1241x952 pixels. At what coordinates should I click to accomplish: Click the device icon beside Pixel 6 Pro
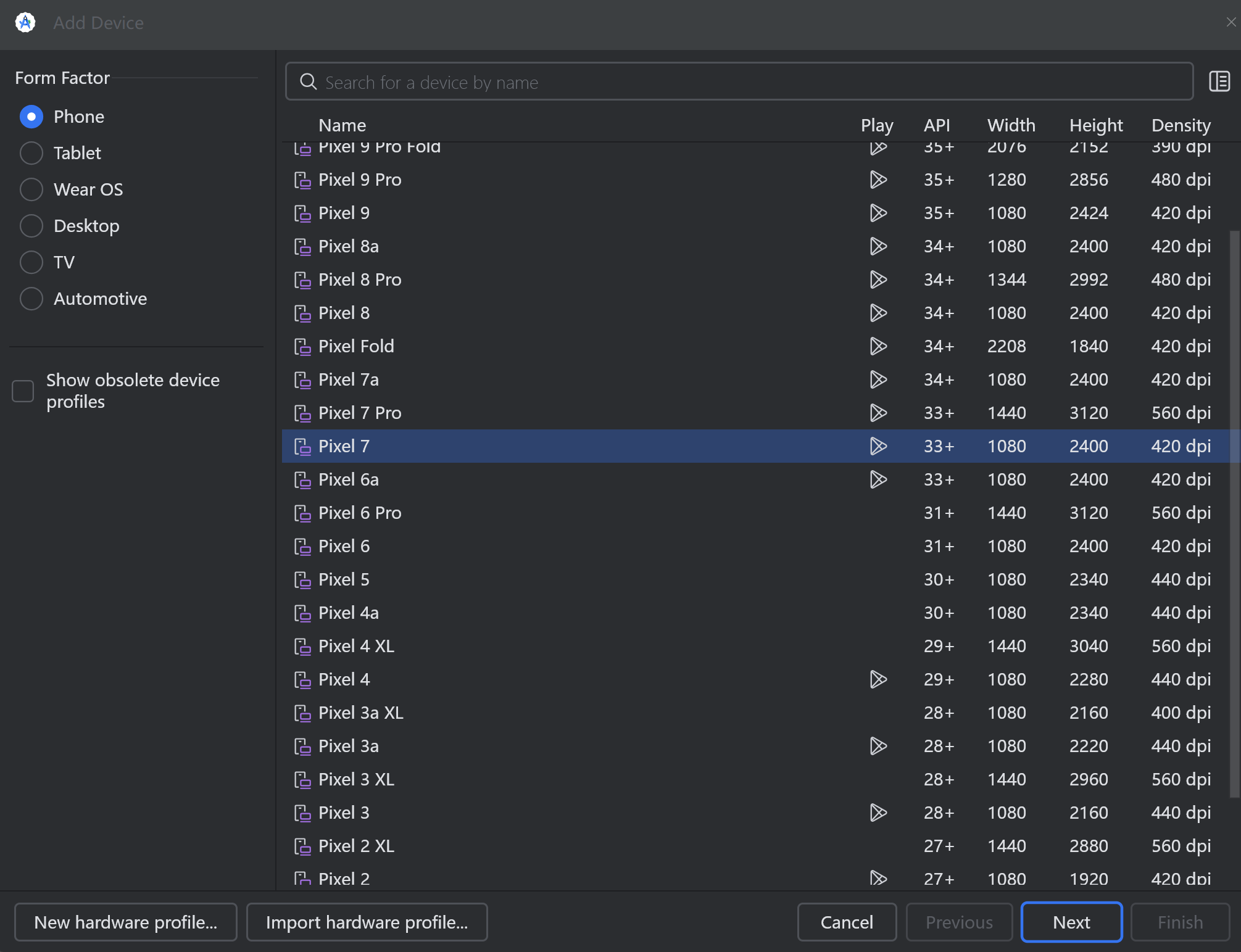302,513
